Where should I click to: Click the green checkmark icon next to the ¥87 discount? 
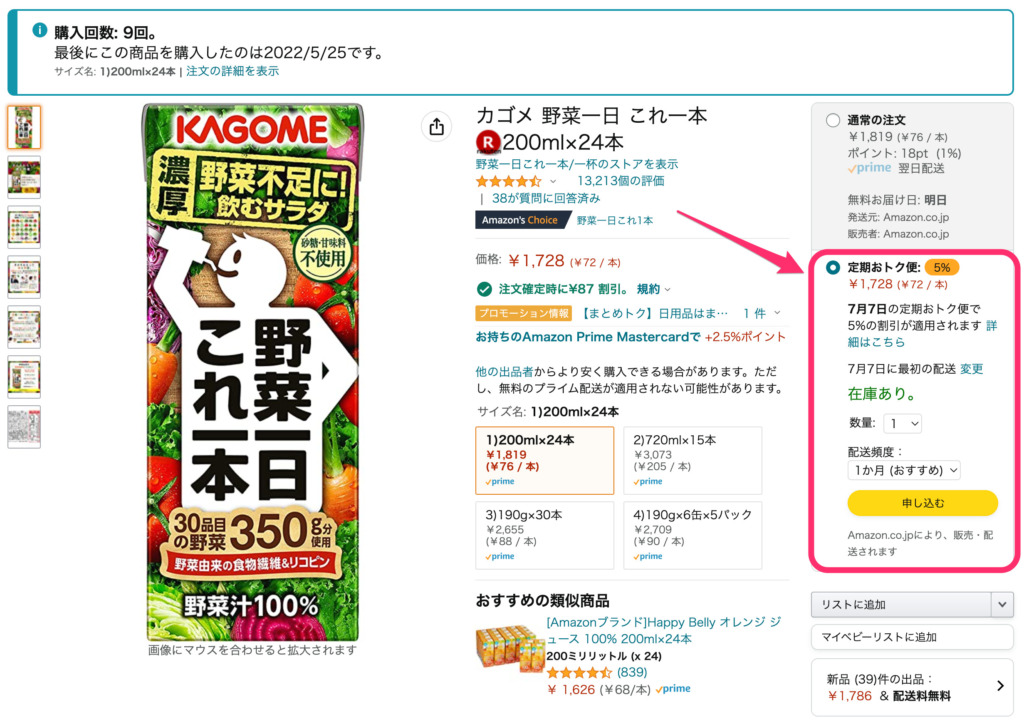484,289
